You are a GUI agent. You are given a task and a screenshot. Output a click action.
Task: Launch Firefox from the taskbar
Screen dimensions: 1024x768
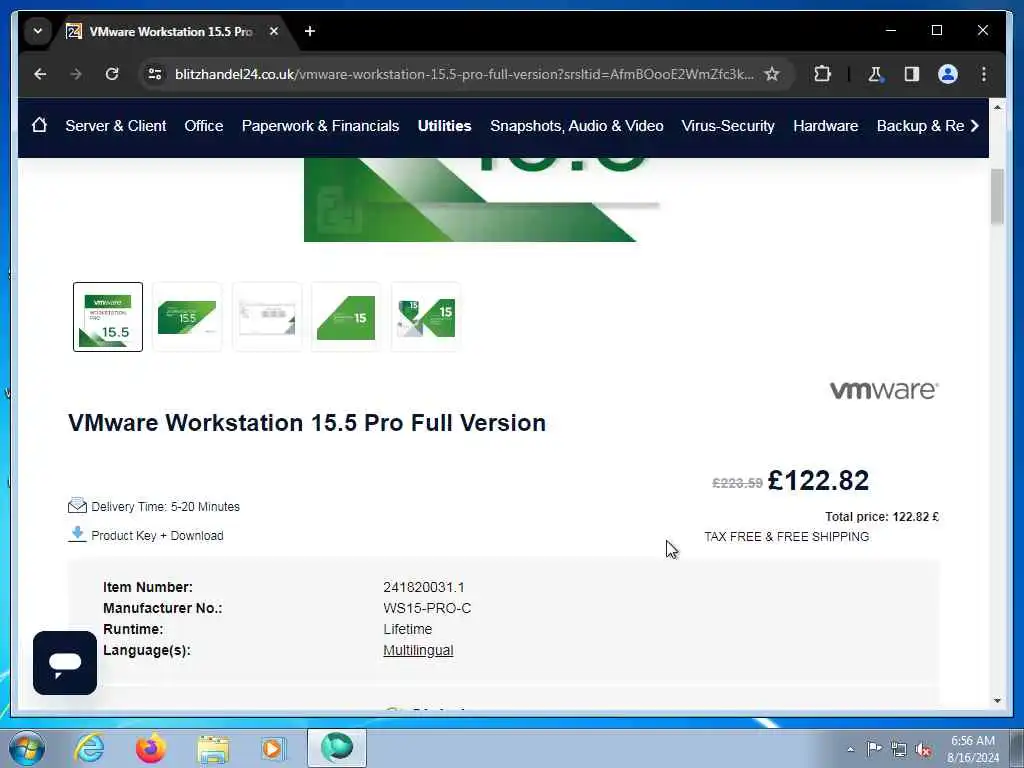(150, 748)
